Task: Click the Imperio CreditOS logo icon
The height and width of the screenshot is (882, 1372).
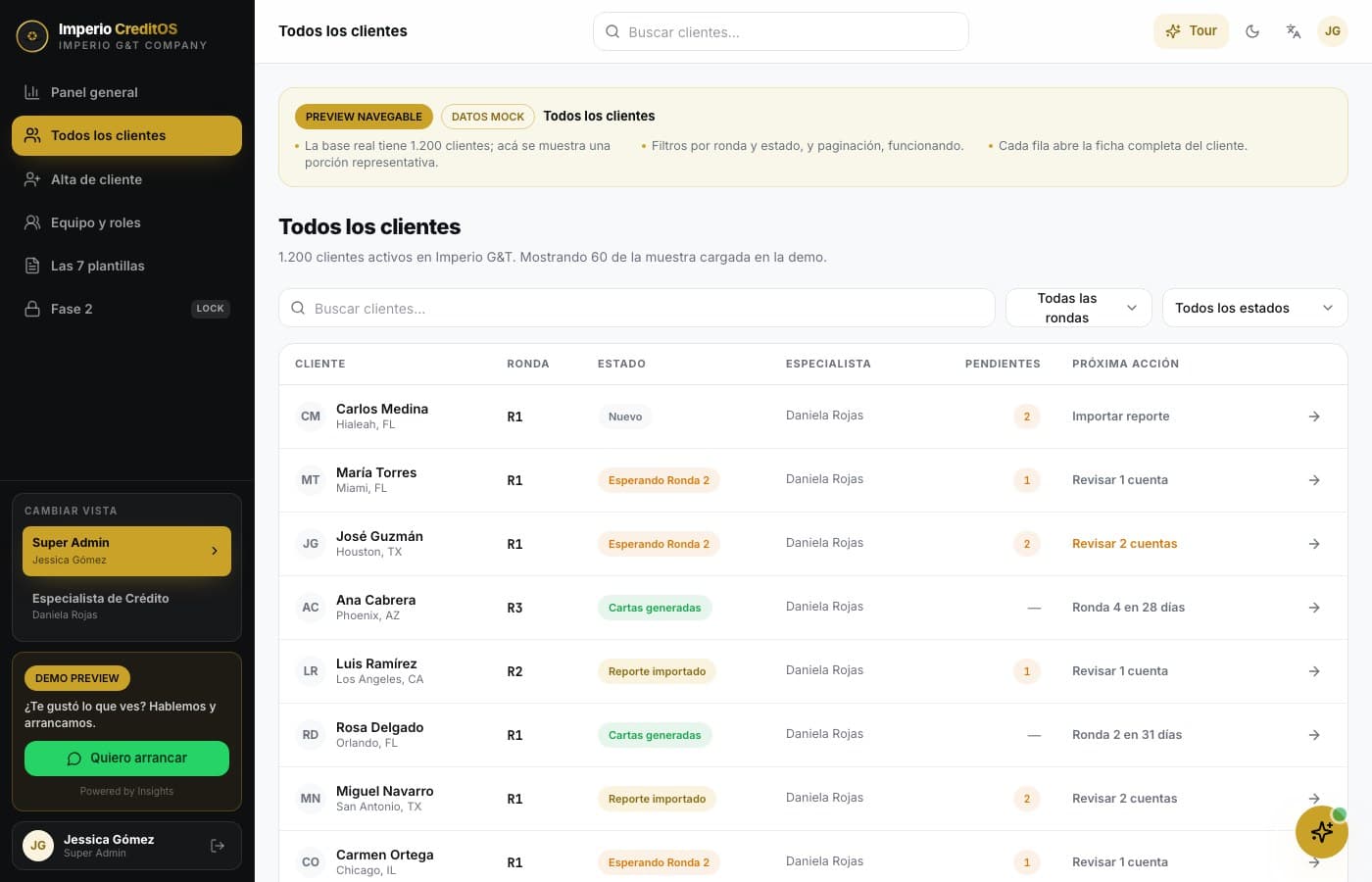Action: click(32, 36)
